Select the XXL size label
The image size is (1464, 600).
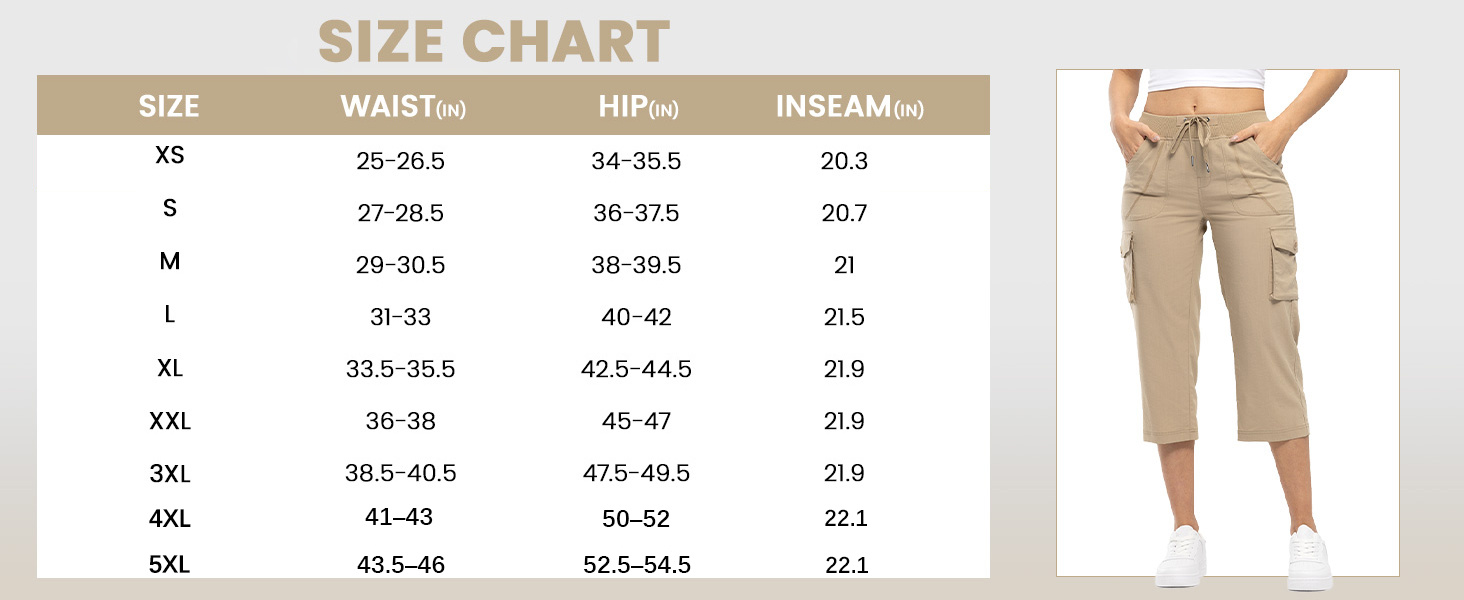click(x=170, y=421)
